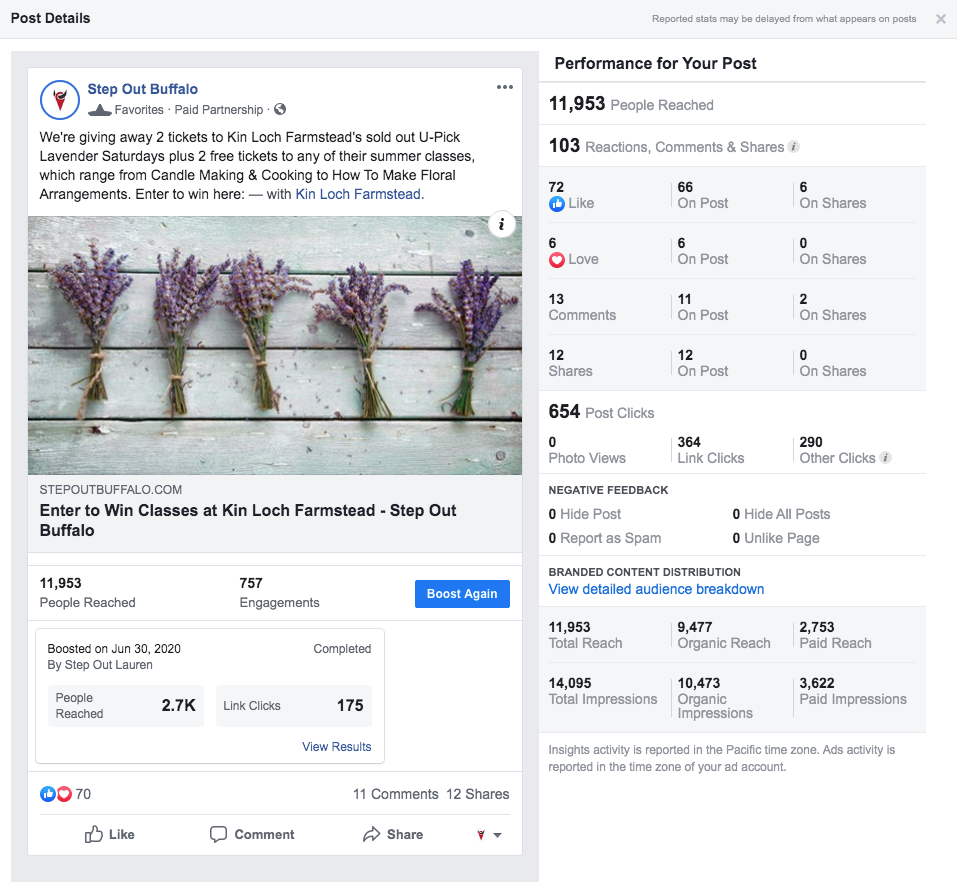Click the 70 reactions count icons
Viewport: 957px width, 890px height.
point(65,794)
